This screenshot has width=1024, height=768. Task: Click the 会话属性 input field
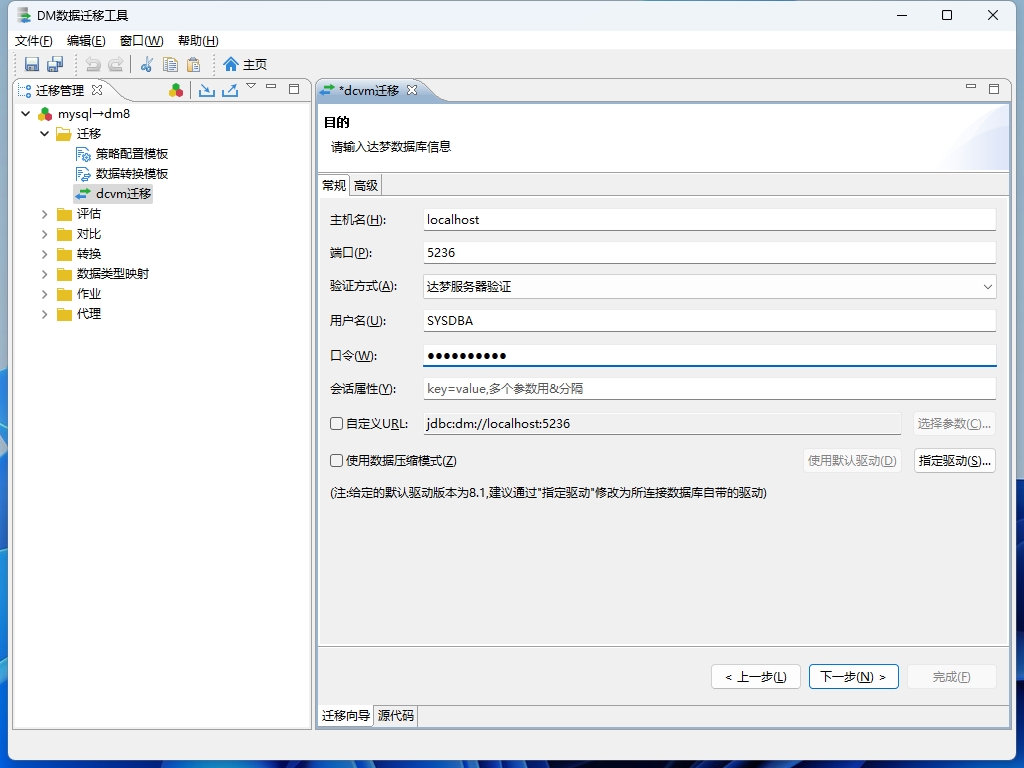click(709, 389)
